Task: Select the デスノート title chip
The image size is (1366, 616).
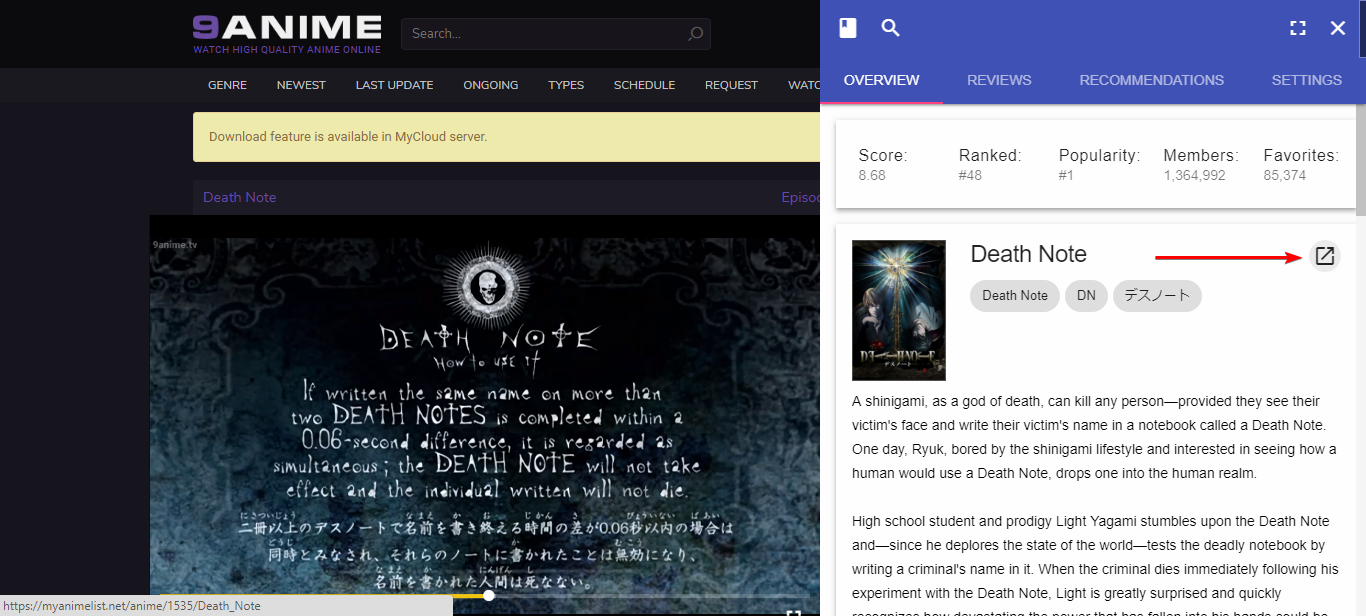Action: [1157, 296]
